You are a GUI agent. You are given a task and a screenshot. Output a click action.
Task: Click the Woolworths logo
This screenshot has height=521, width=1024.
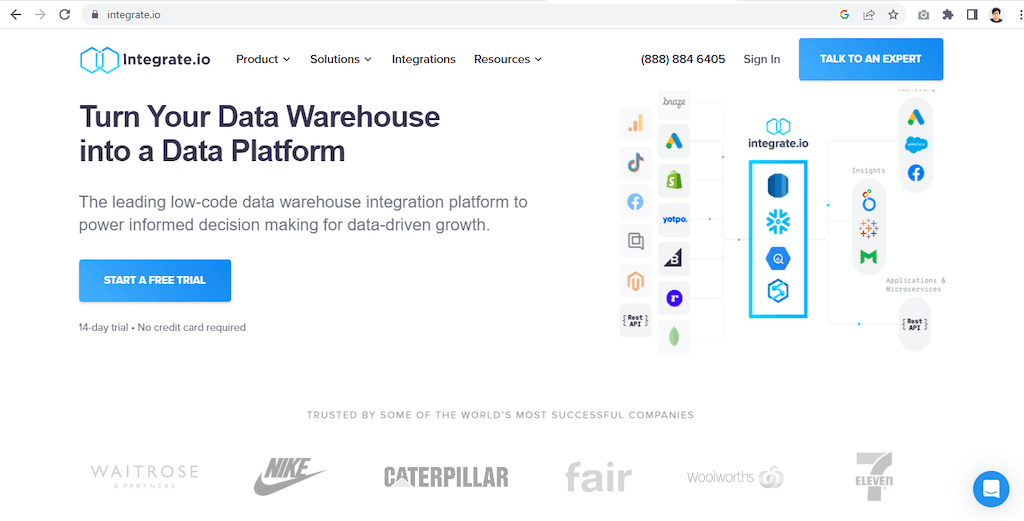(735, 477)
